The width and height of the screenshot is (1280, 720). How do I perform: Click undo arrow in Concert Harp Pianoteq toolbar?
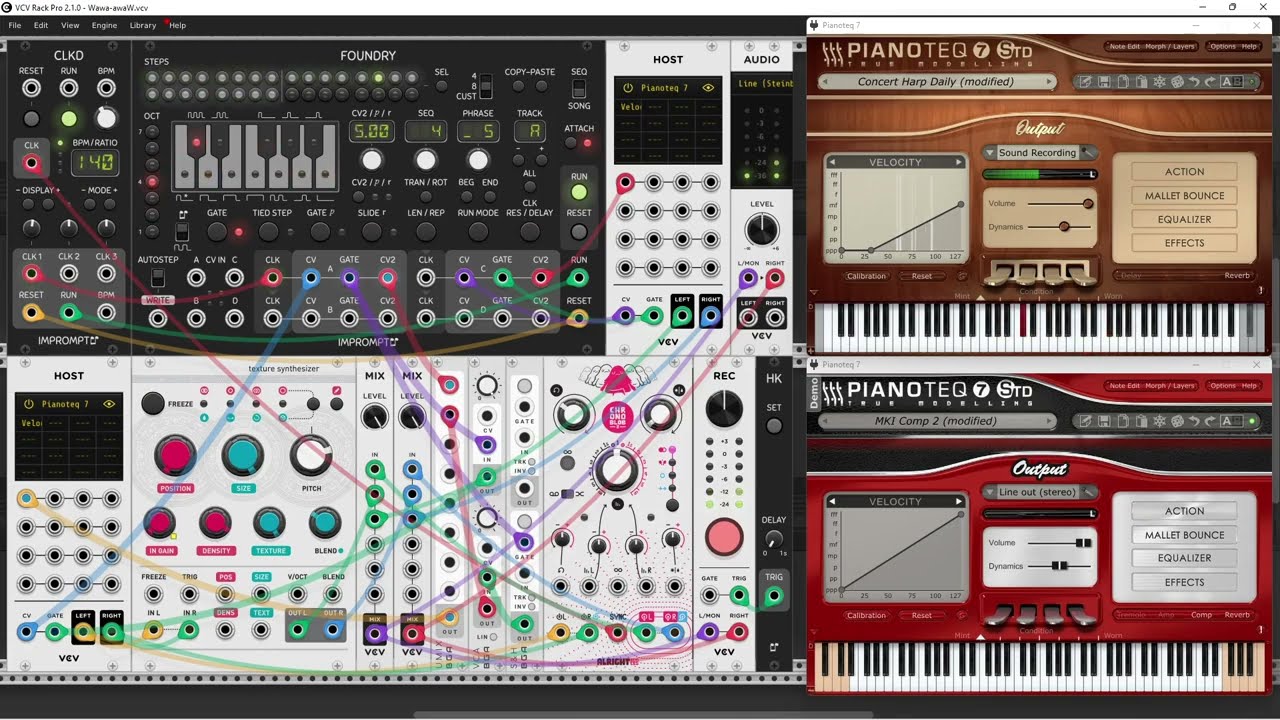point(1194,82)
